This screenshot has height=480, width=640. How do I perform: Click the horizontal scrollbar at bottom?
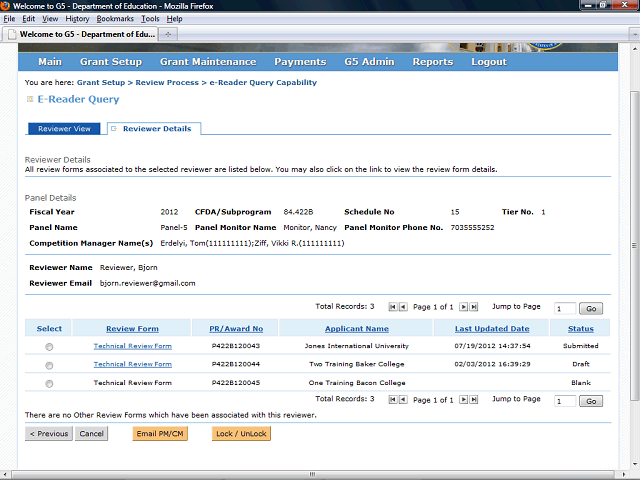(x=312, y=474)
